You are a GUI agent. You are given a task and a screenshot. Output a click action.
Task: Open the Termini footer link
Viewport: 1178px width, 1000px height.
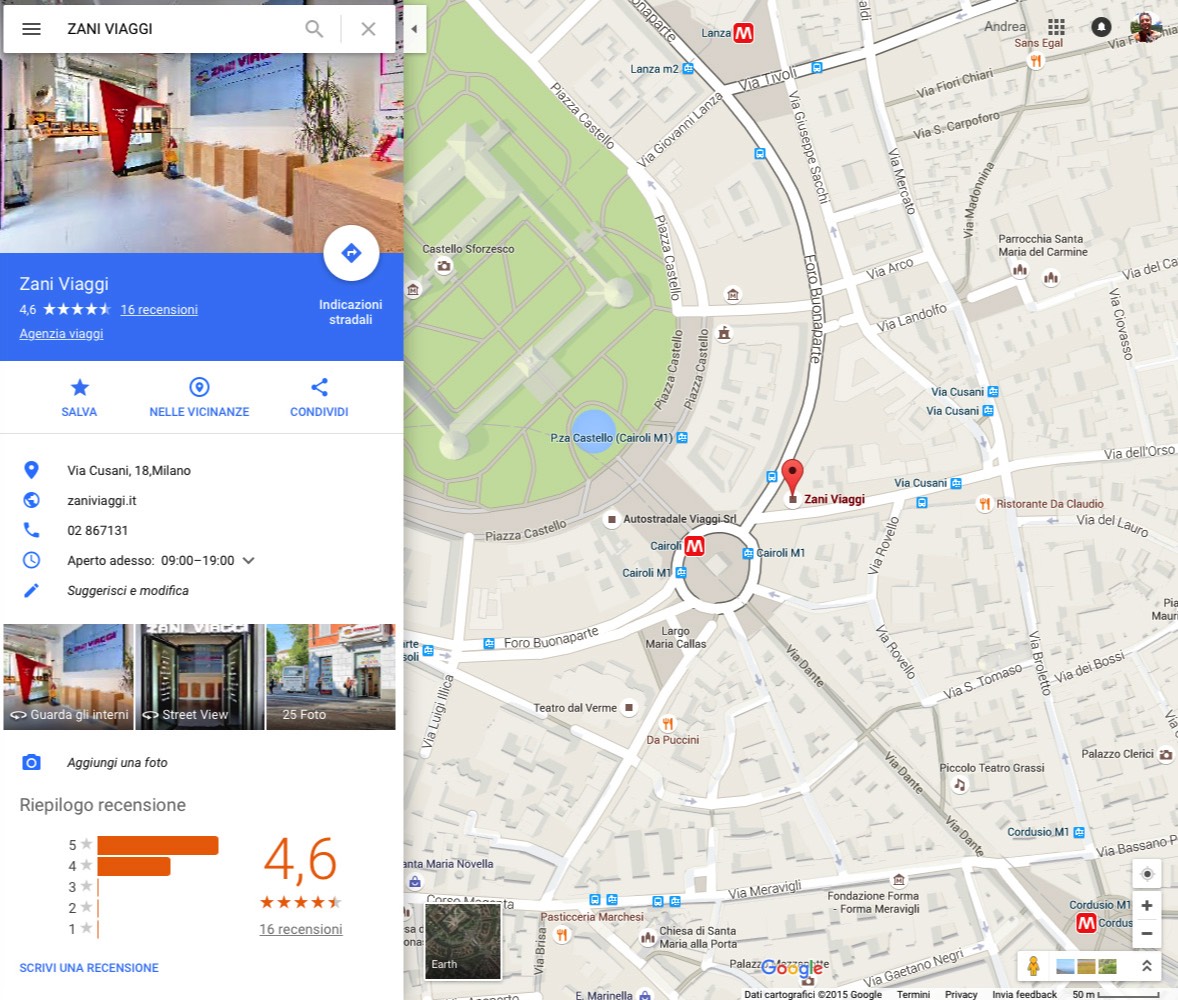[x=914, y=994]
